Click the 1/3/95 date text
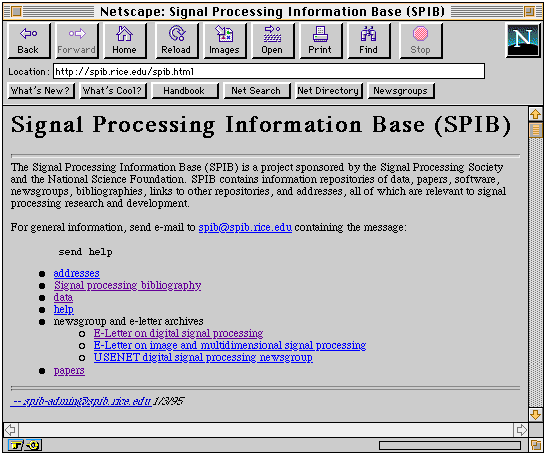 [x=169, y=401]
